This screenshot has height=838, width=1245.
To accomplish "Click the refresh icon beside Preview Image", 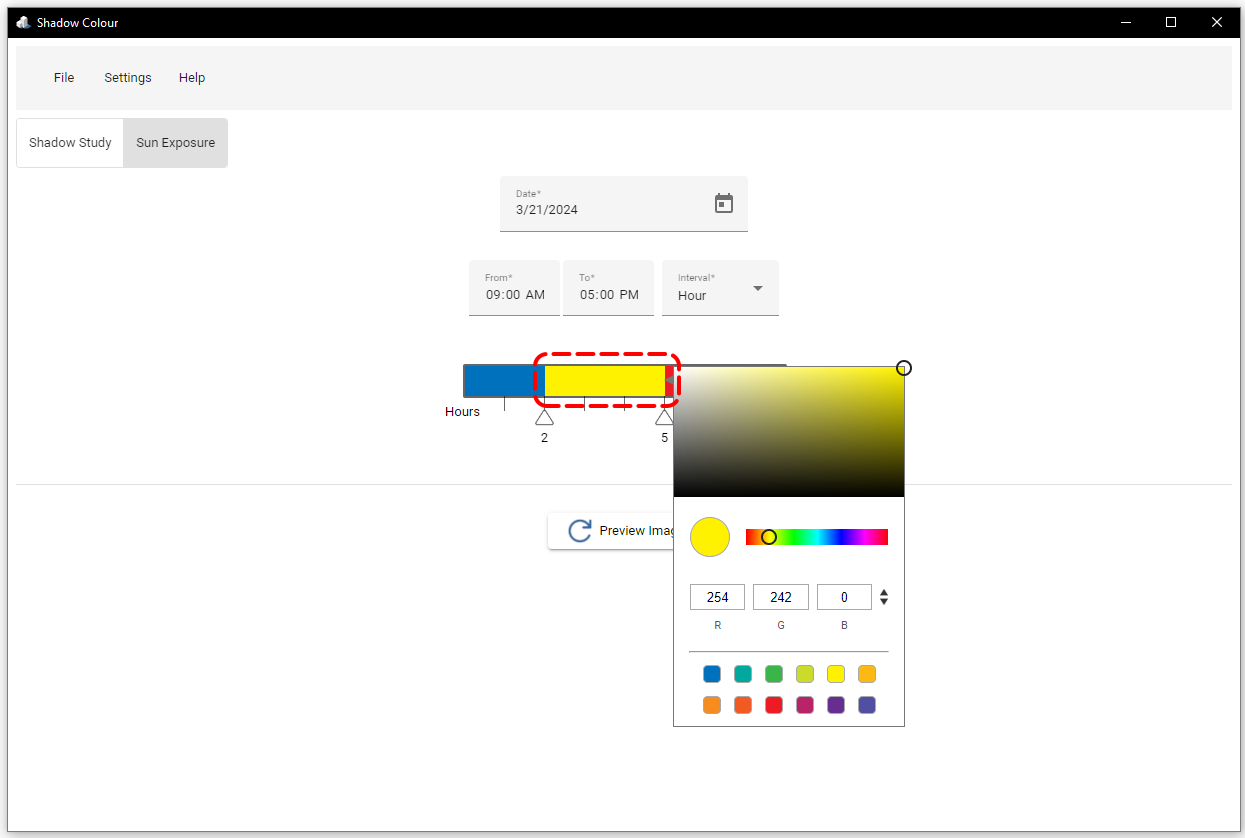I will [x=580, y=530].
